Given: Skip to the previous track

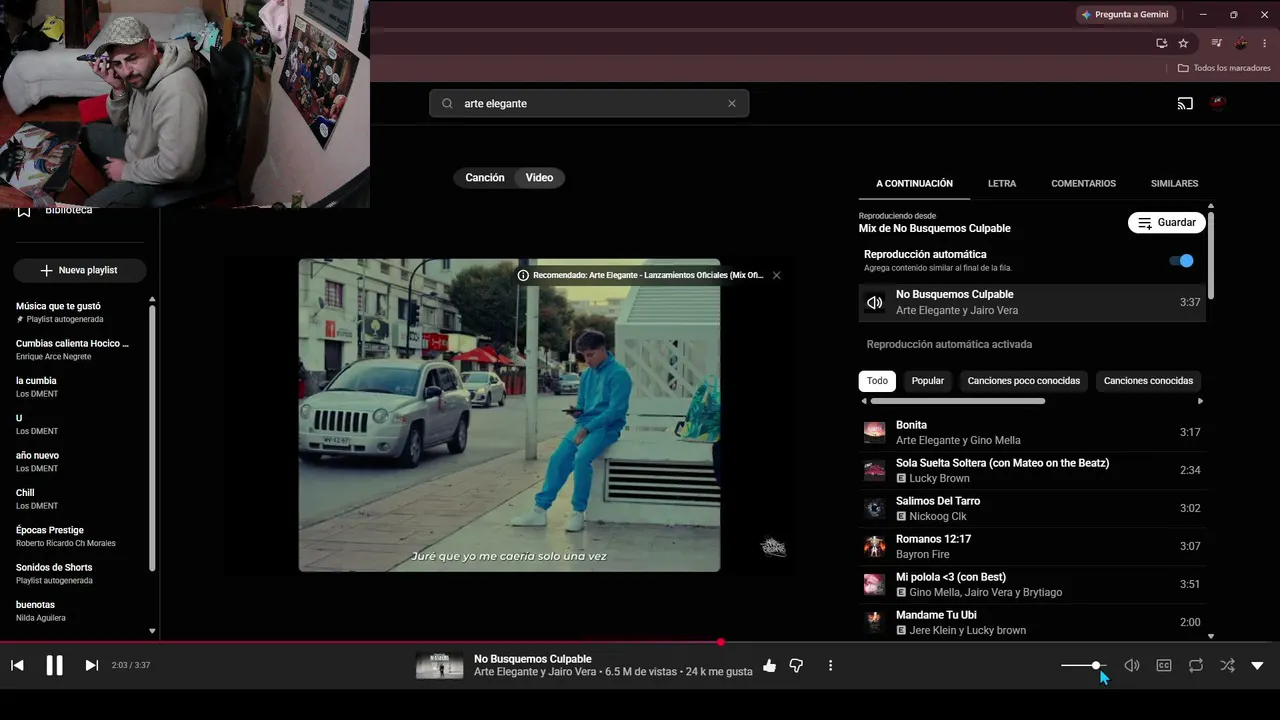Looking at the screenshot, I should pyautogui.click(x=17, y=665).
